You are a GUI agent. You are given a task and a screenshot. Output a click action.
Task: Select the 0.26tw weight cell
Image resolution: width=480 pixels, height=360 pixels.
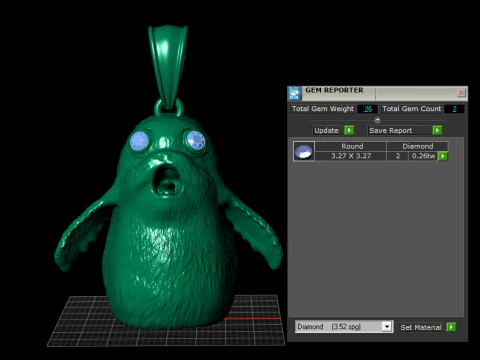pyautogui.click(x=423, y=156)
